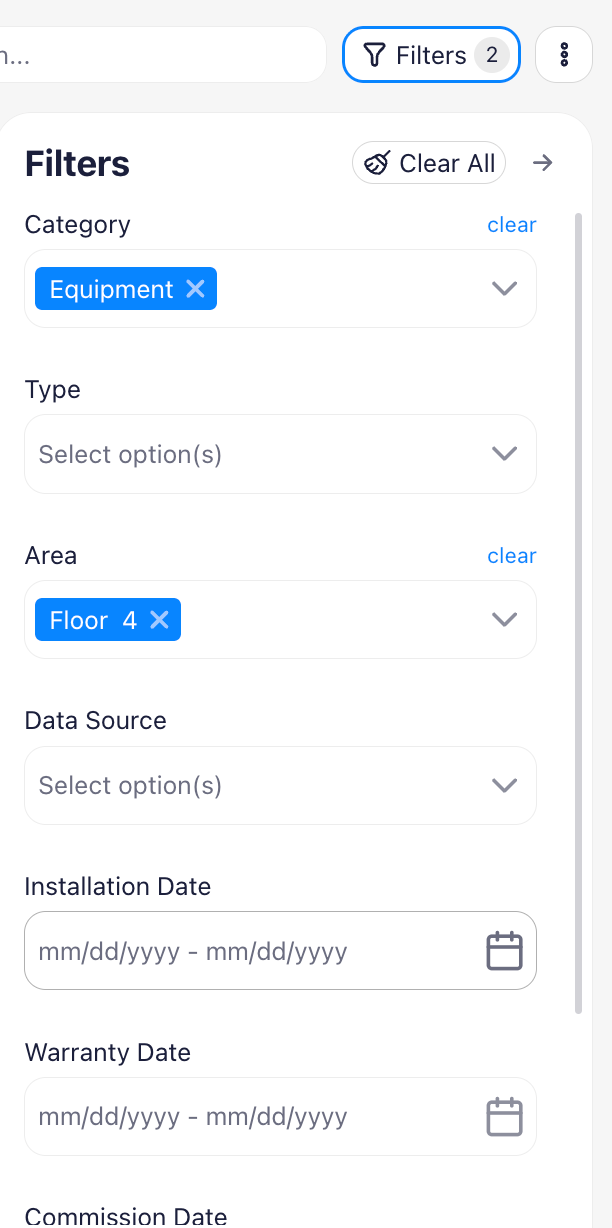
Task: Remove the Floor 4 tag using its X
Action: pos(159,620)
